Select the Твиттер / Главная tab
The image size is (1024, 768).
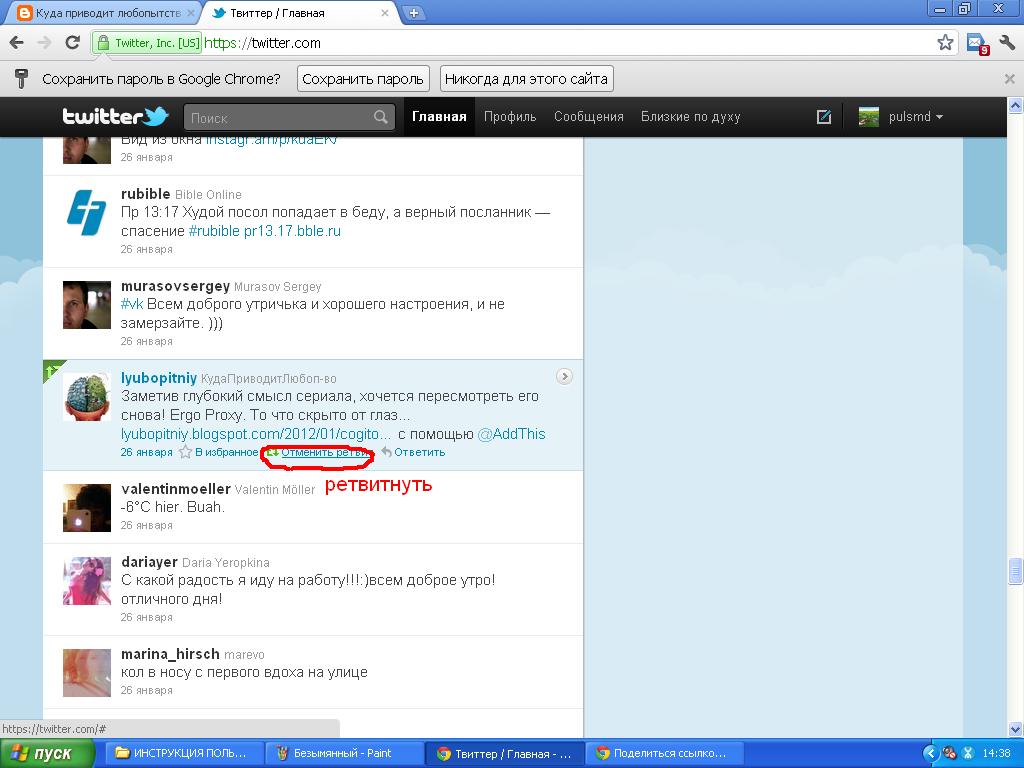coord(300,12)
